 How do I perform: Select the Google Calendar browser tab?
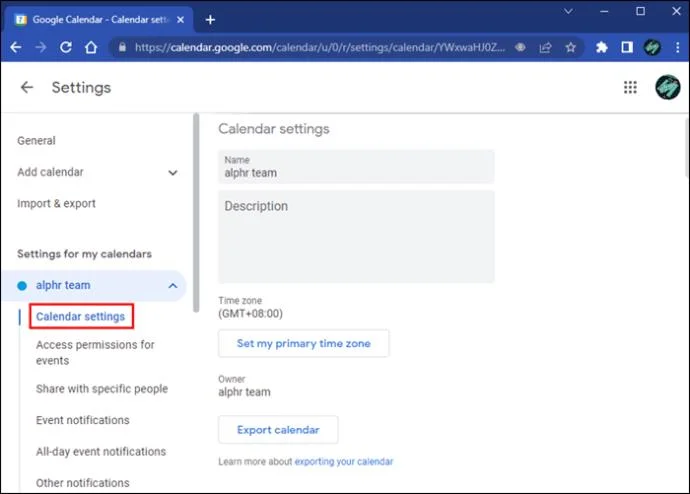point(99,20)
